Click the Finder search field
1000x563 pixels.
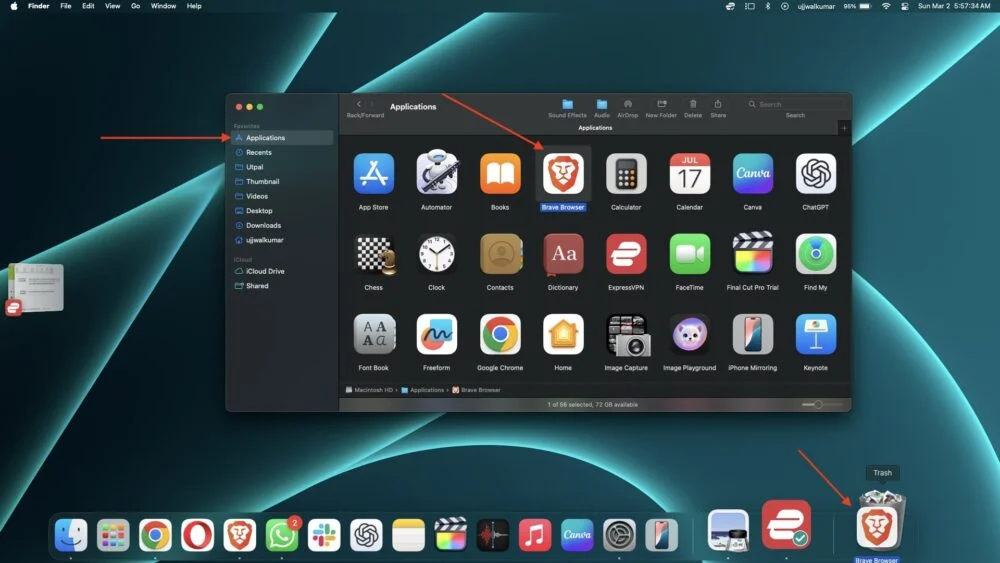pos(795,104)
